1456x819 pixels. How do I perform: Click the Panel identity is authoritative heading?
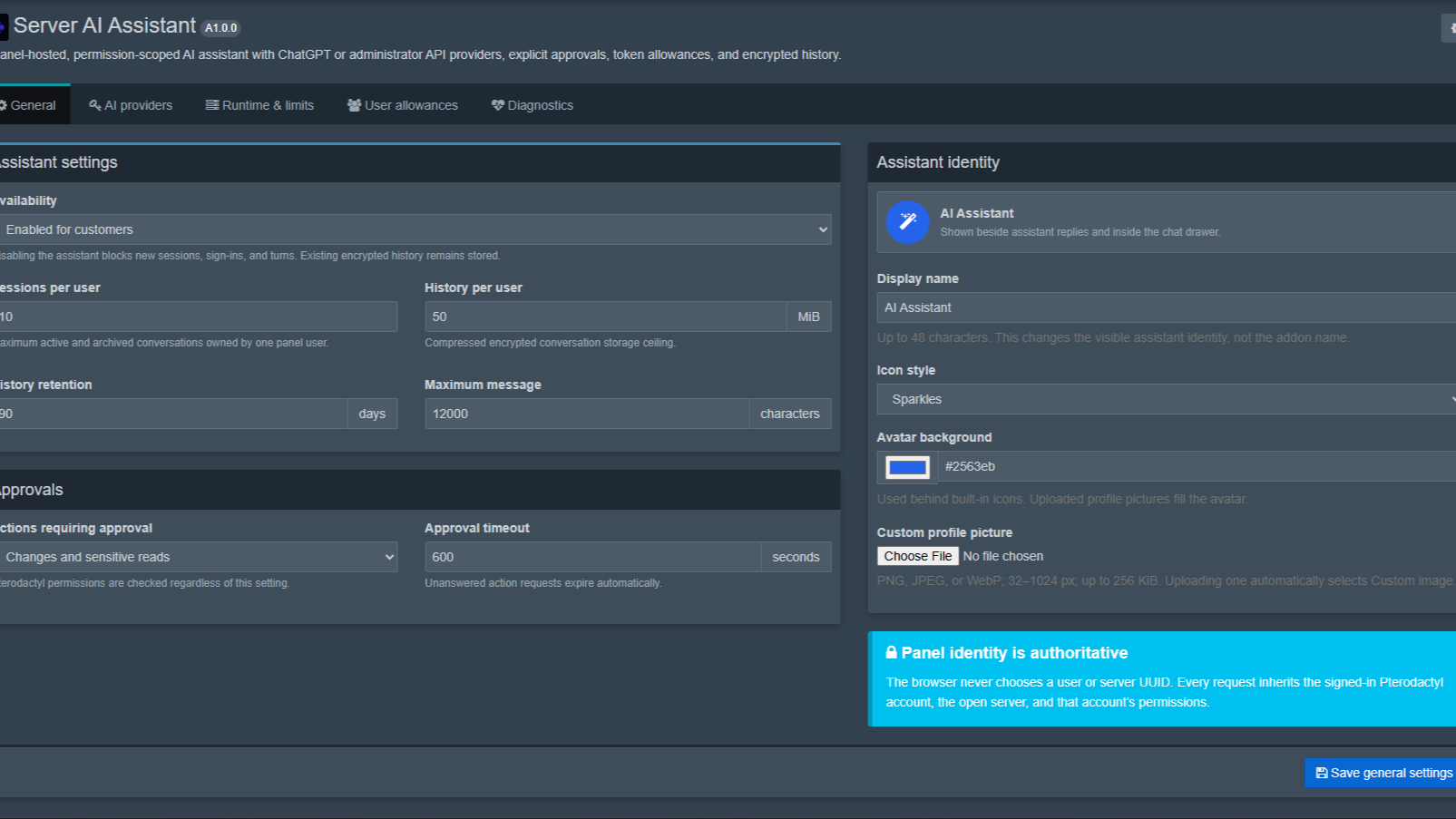pos(1014,653)
